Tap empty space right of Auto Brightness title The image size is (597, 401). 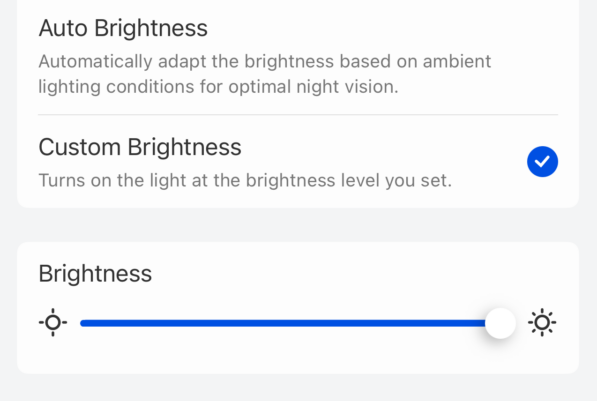381,28
